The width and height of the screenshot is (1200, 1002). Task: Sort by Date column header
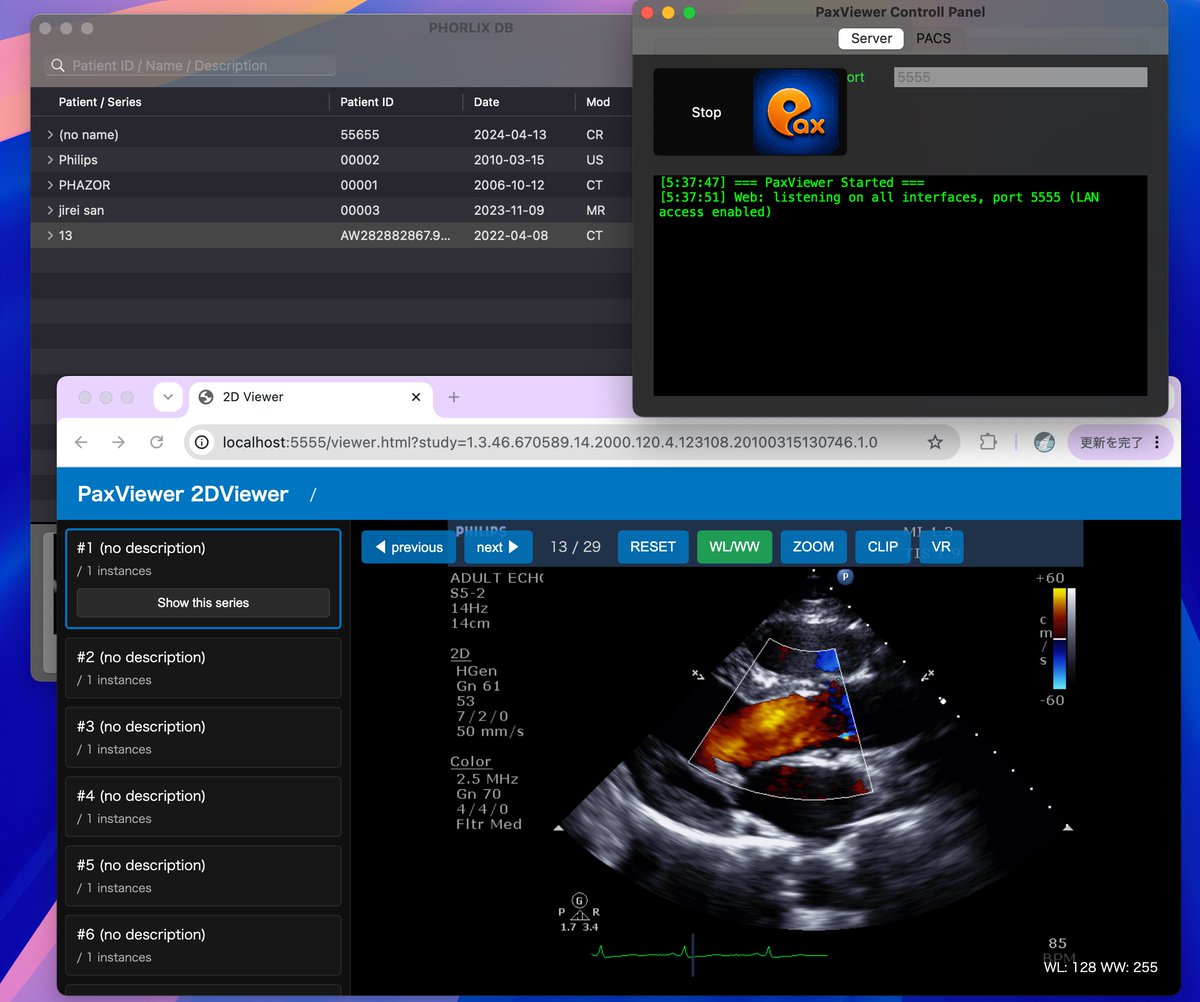click(486, 102)
